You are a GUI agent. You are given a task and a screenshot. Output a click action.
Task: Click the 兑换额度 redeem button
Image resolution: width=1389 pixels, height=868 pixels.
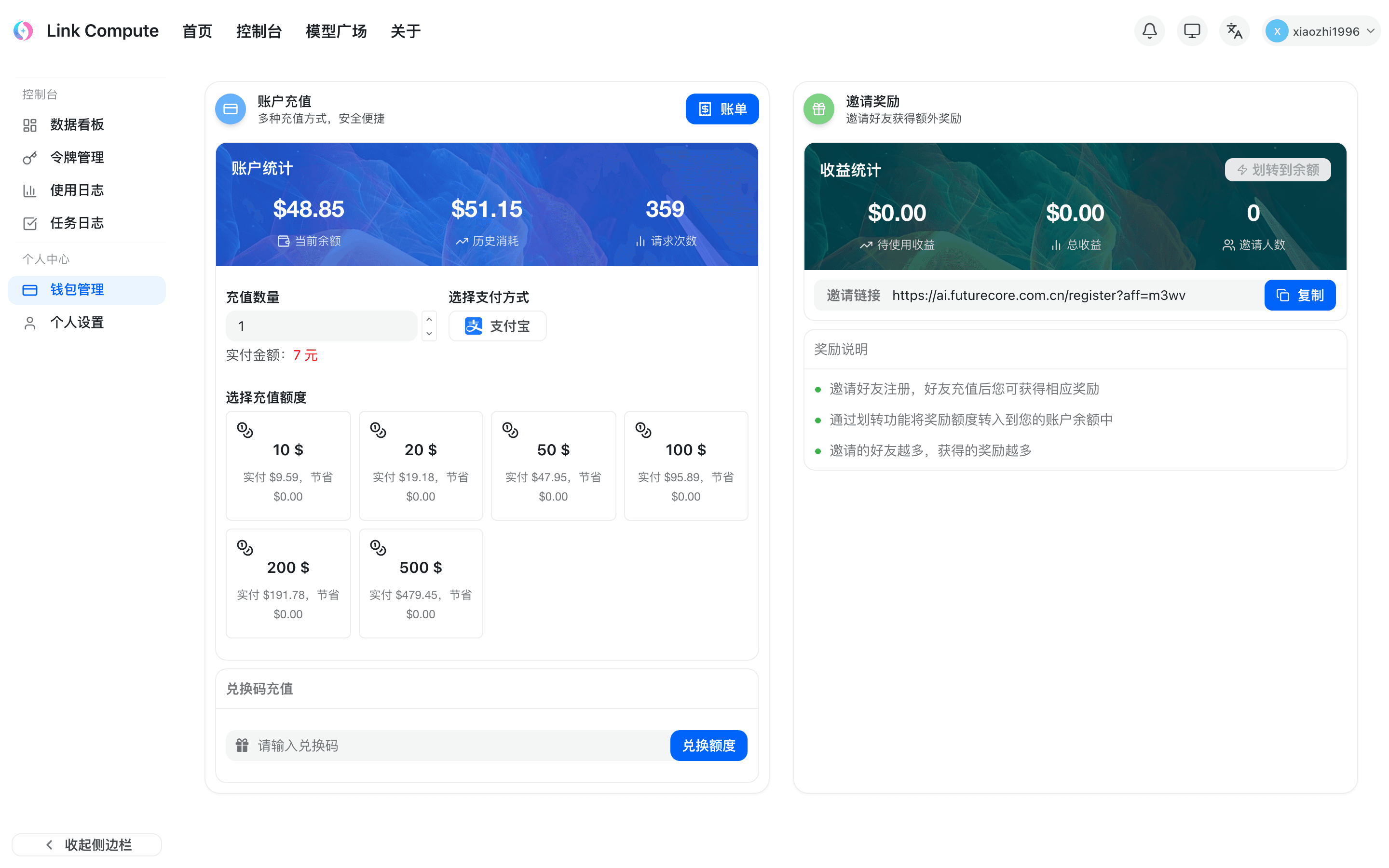709,745
